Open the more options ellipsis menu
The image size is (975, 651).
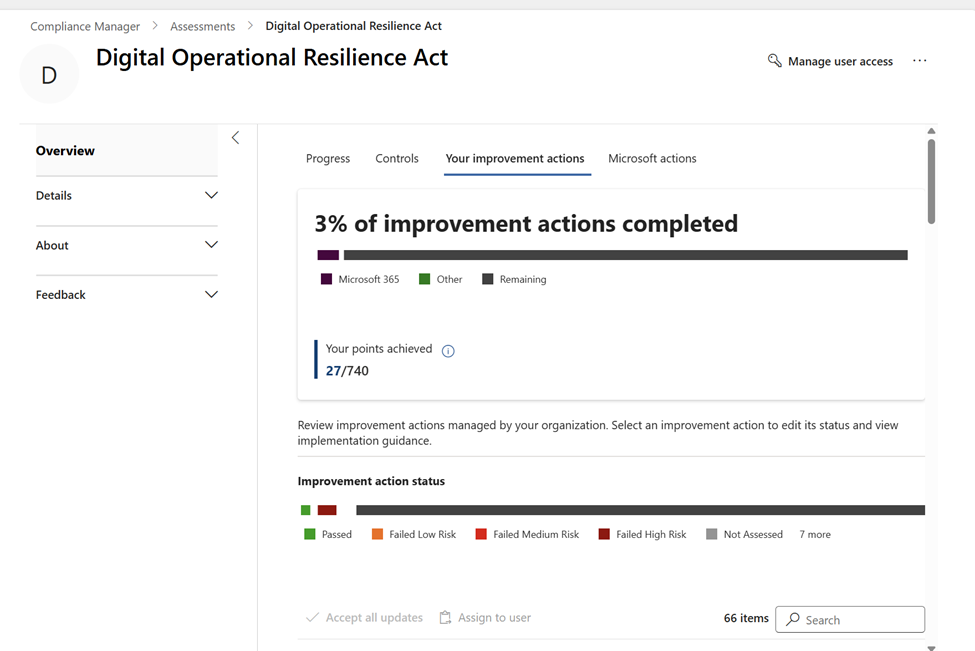coord(919,61)
